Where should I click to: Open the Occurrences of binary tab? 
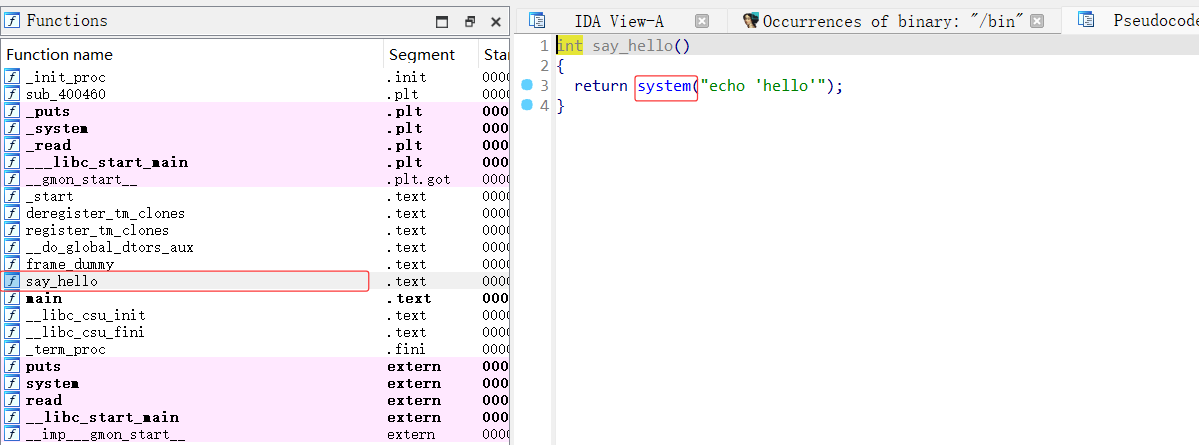[893, 20]
